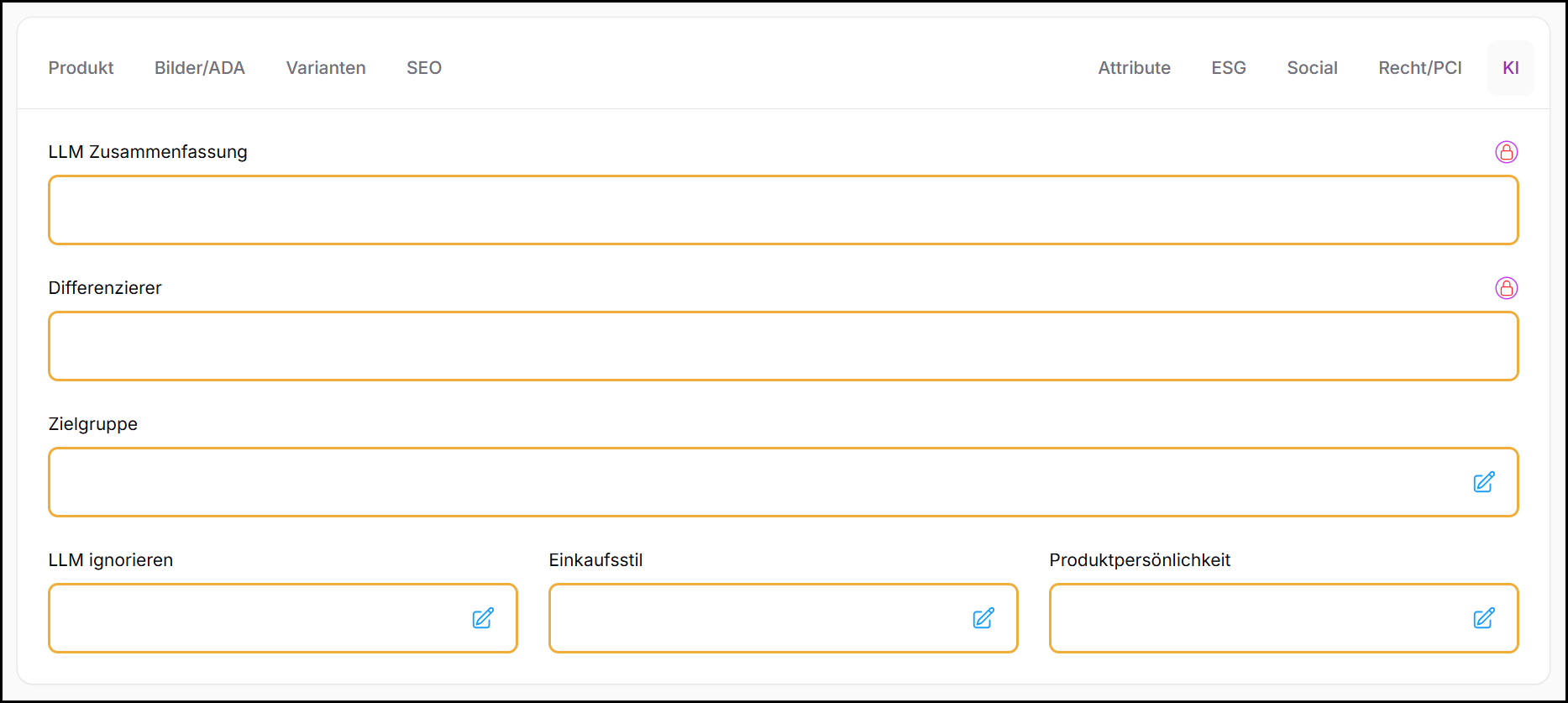This screenshot has height=703, width=1568.
Task: Click into the Differenzierer text field
Action: tap(783, 346)
